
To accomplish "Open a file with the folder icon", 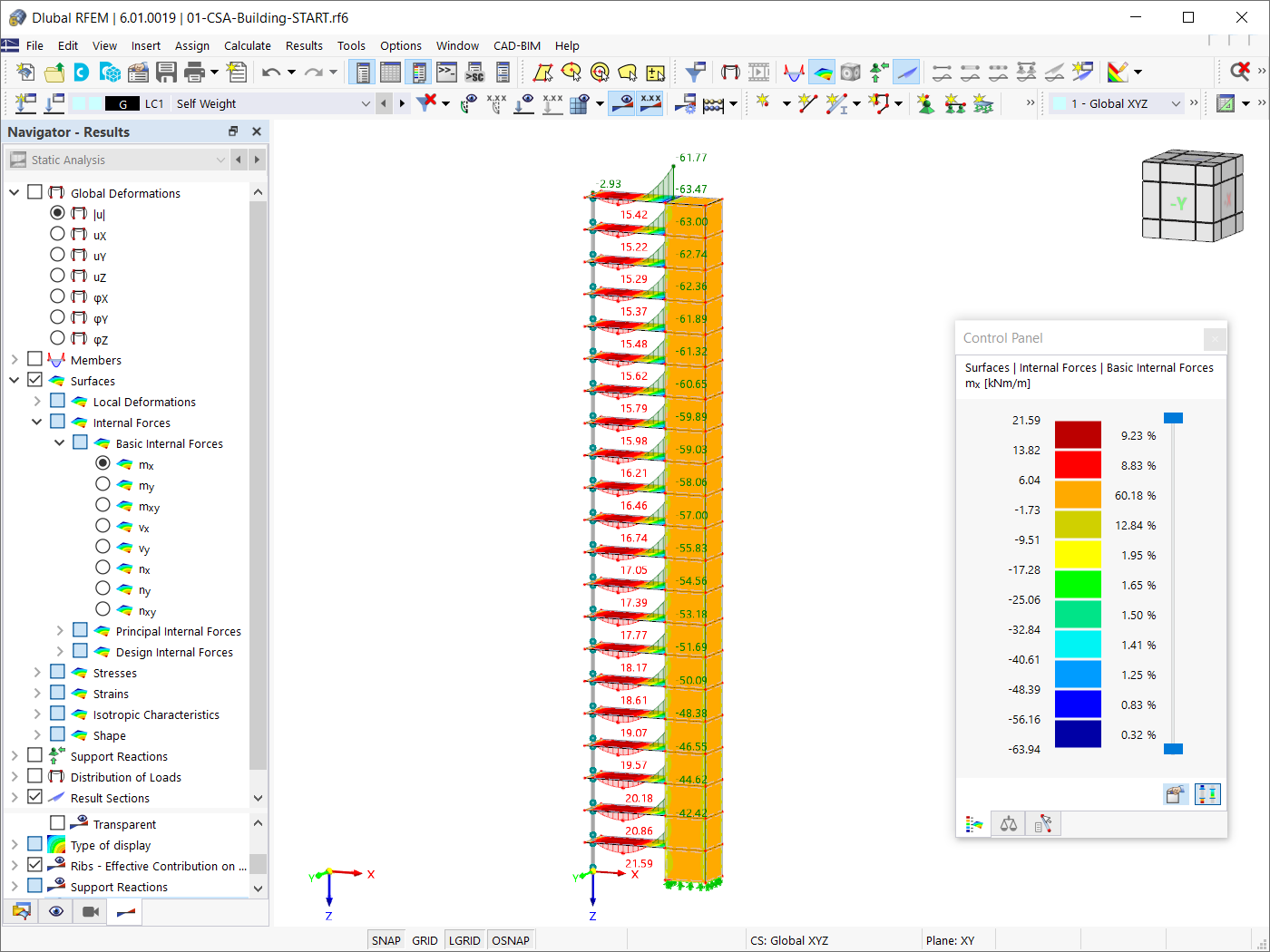I will click(54, 72).
